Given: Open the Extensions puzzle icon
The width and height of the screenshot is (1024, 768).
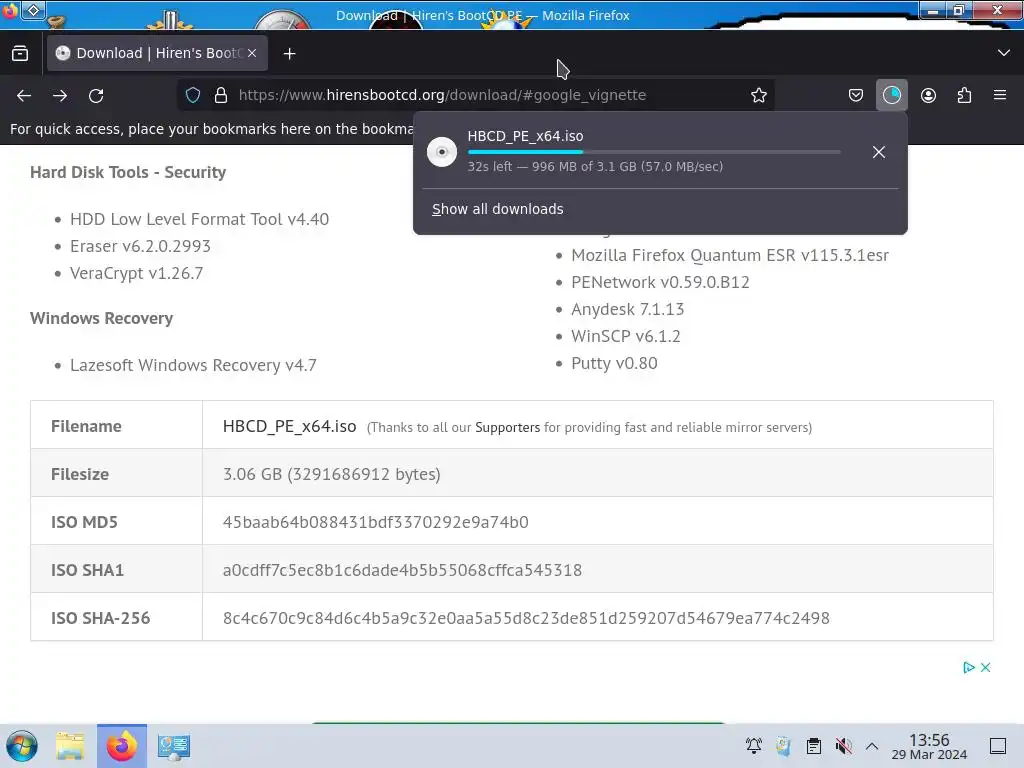Looking at the screenshot, I should point(964,95).
